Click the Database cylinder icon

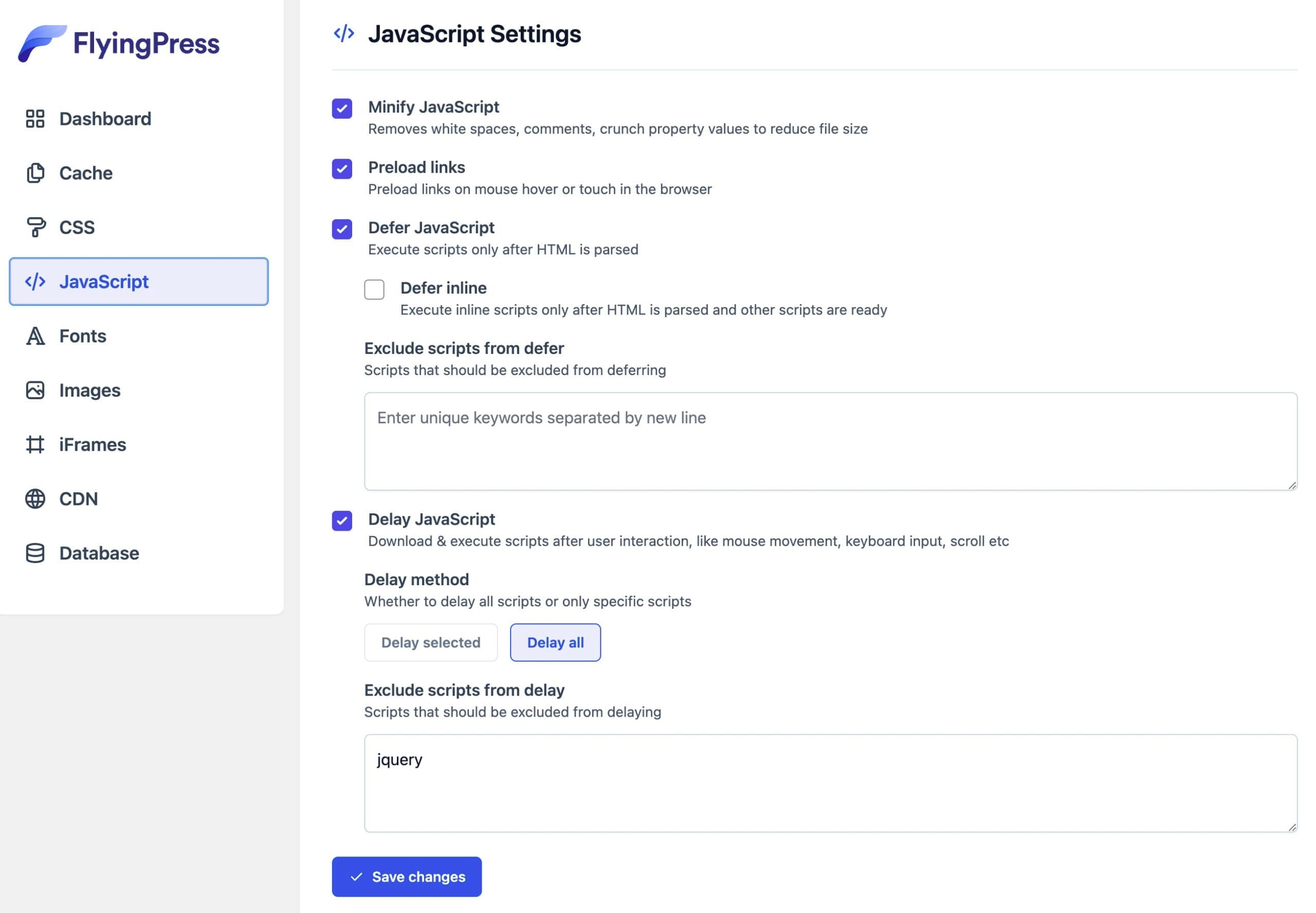[35, 553]
